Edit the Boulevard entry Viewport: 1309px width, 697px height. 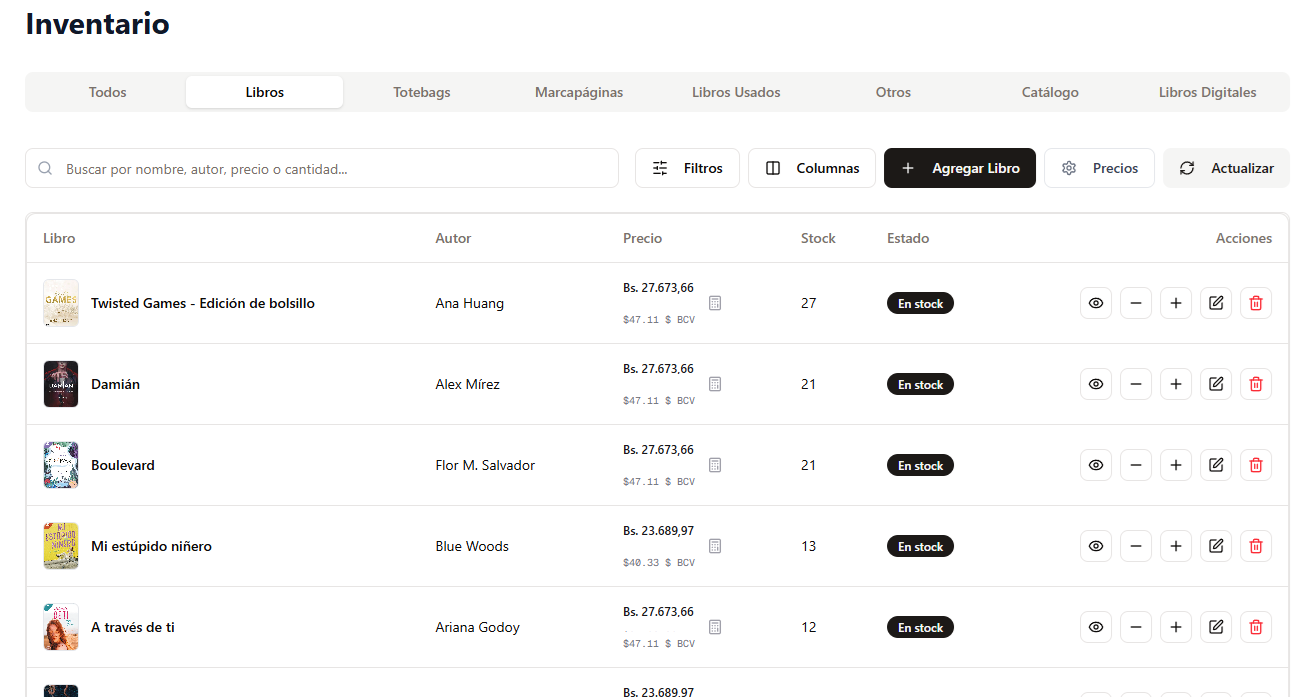1216,465
